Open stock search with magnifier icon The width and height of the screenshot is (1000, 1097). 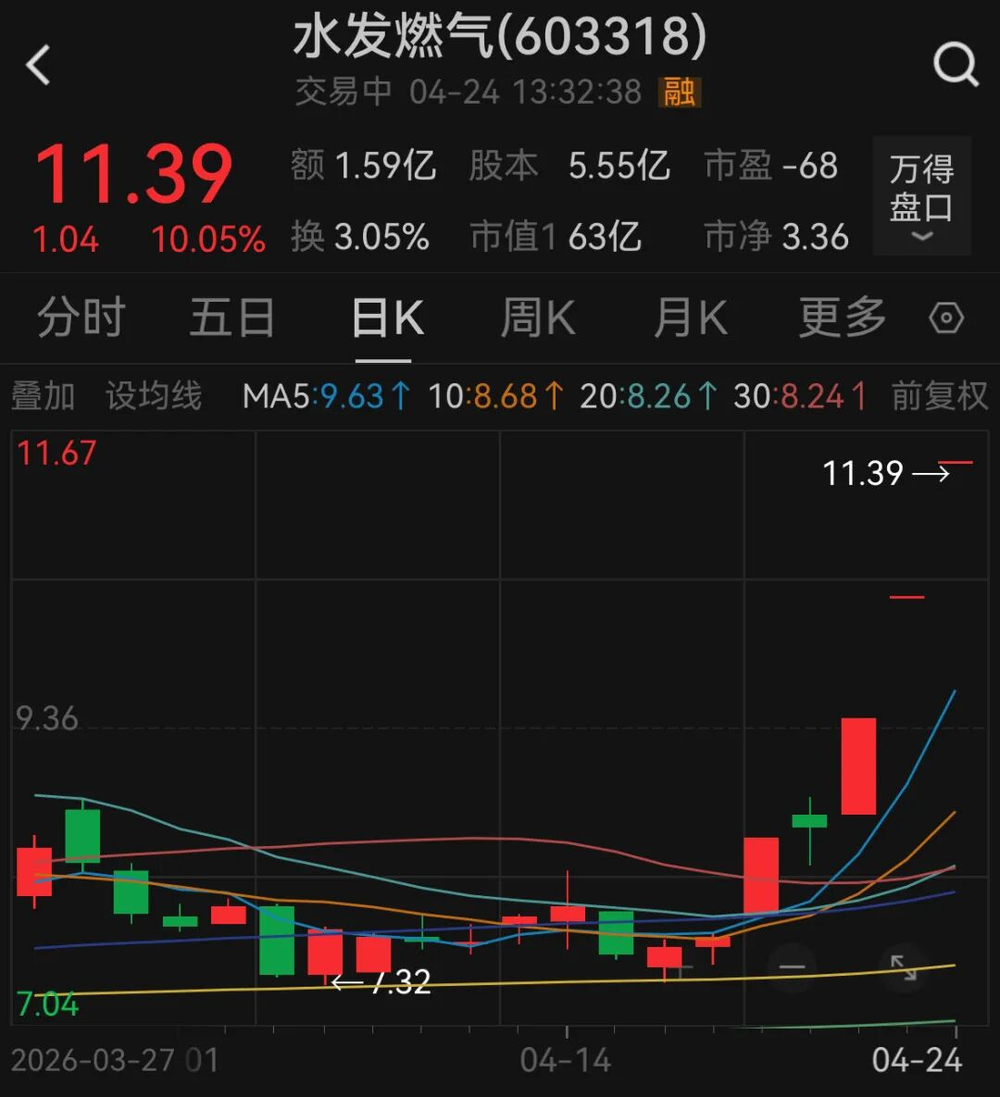pyautogui.click(x=955, y=66)
